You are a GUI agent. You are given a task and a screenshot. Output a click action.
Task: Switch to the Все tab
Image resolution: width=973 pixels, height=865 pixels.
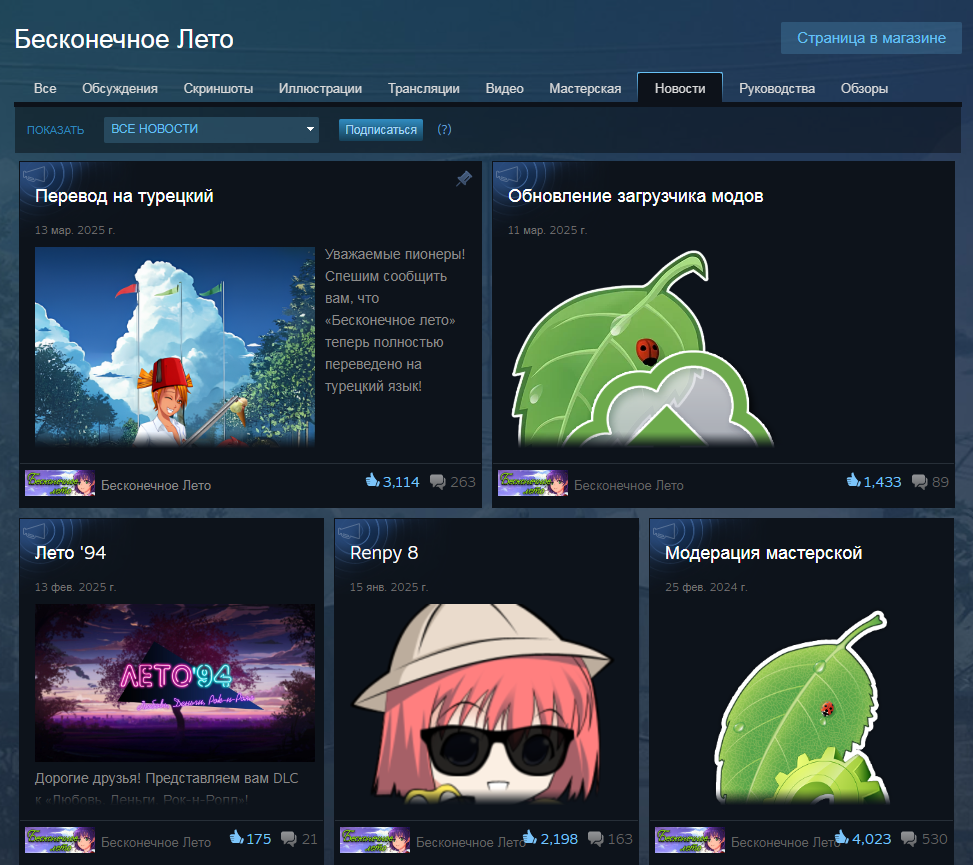45,89
